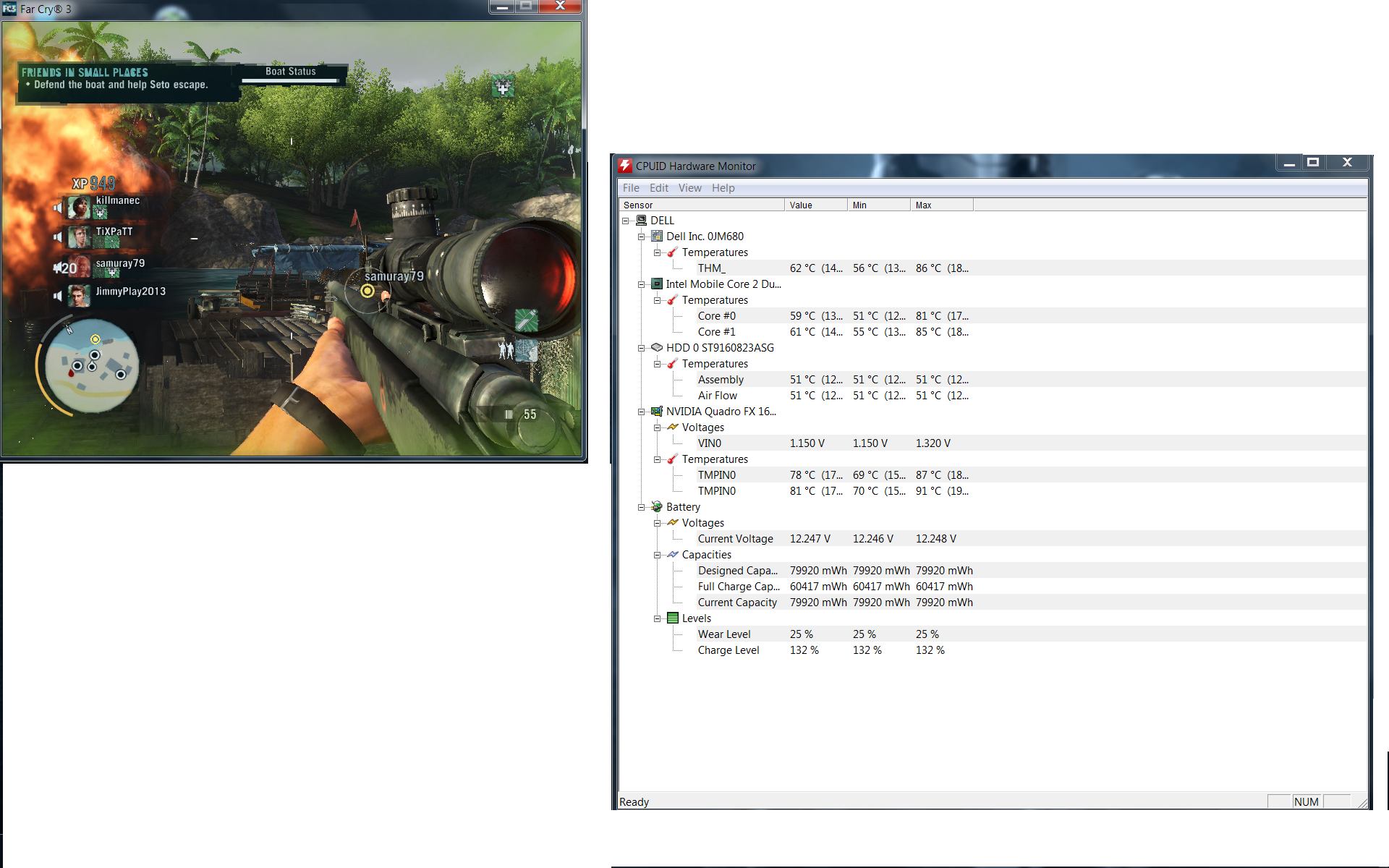Click the syringe icon in Far Cry HUD

pyautogui.click(x=527, y=320)
